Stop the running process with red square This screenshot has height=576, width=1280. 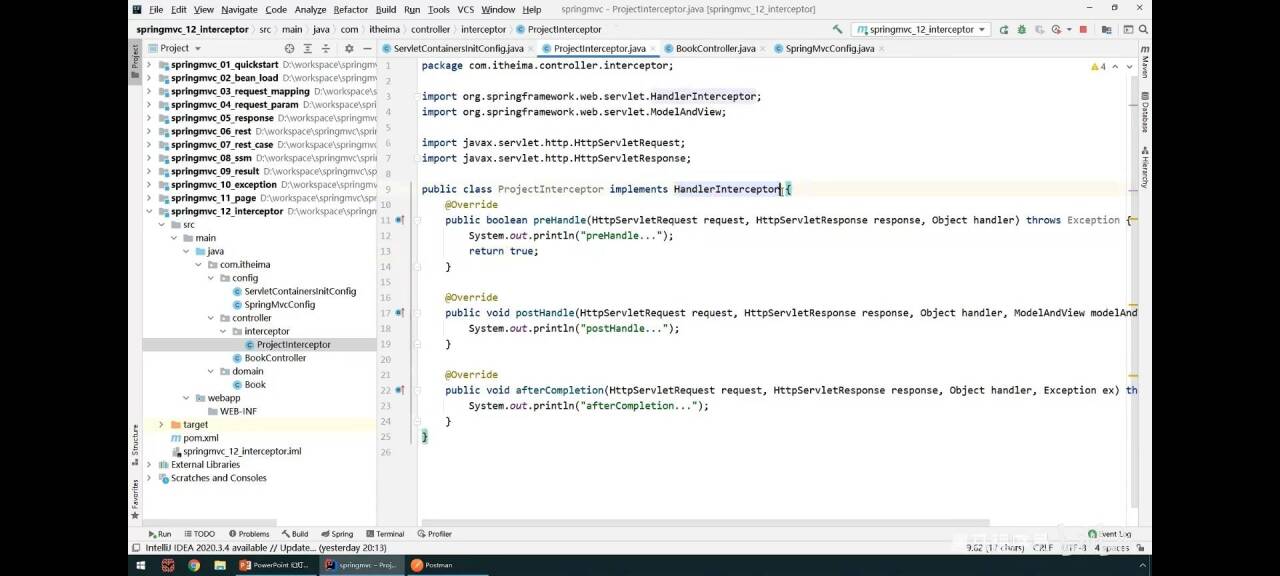[1083, 29]
